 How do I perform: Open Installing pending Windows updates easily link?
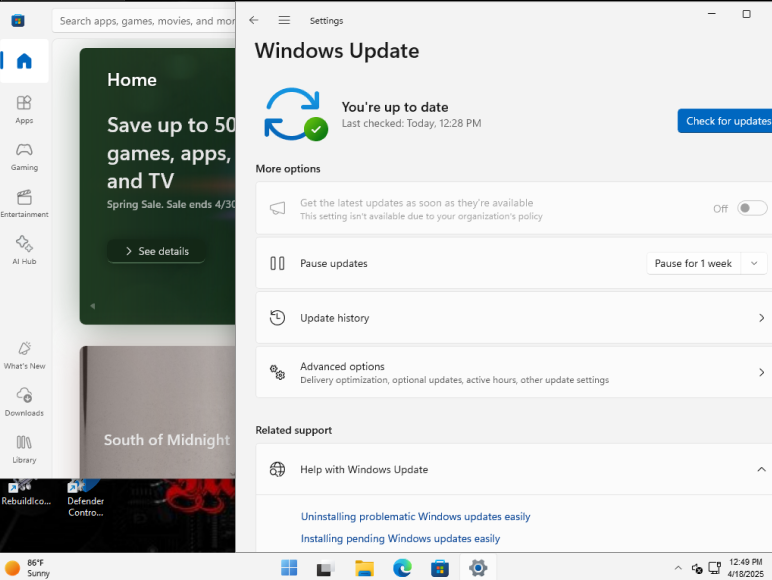[x=400, y=539]
